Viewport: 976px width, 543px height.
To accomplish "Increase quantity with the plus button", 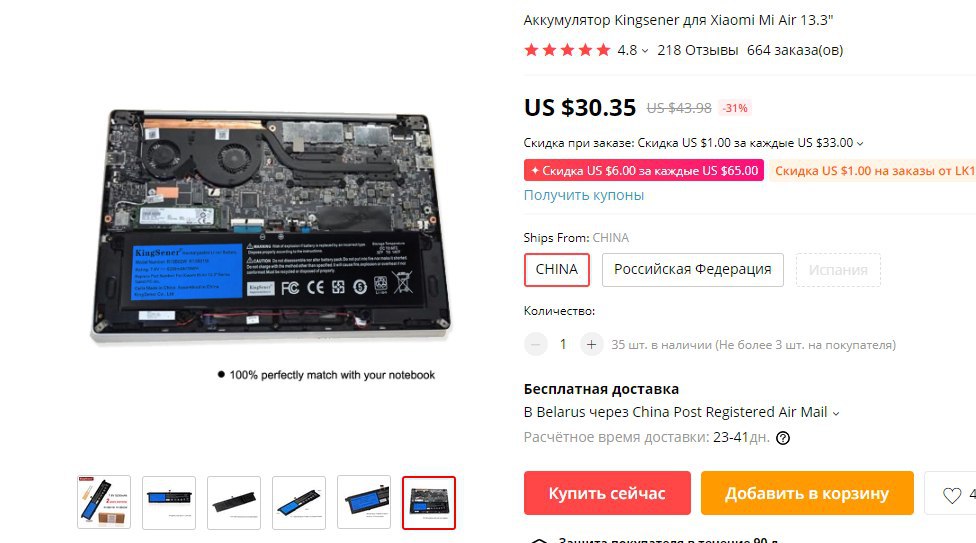I will pos(591,344).
